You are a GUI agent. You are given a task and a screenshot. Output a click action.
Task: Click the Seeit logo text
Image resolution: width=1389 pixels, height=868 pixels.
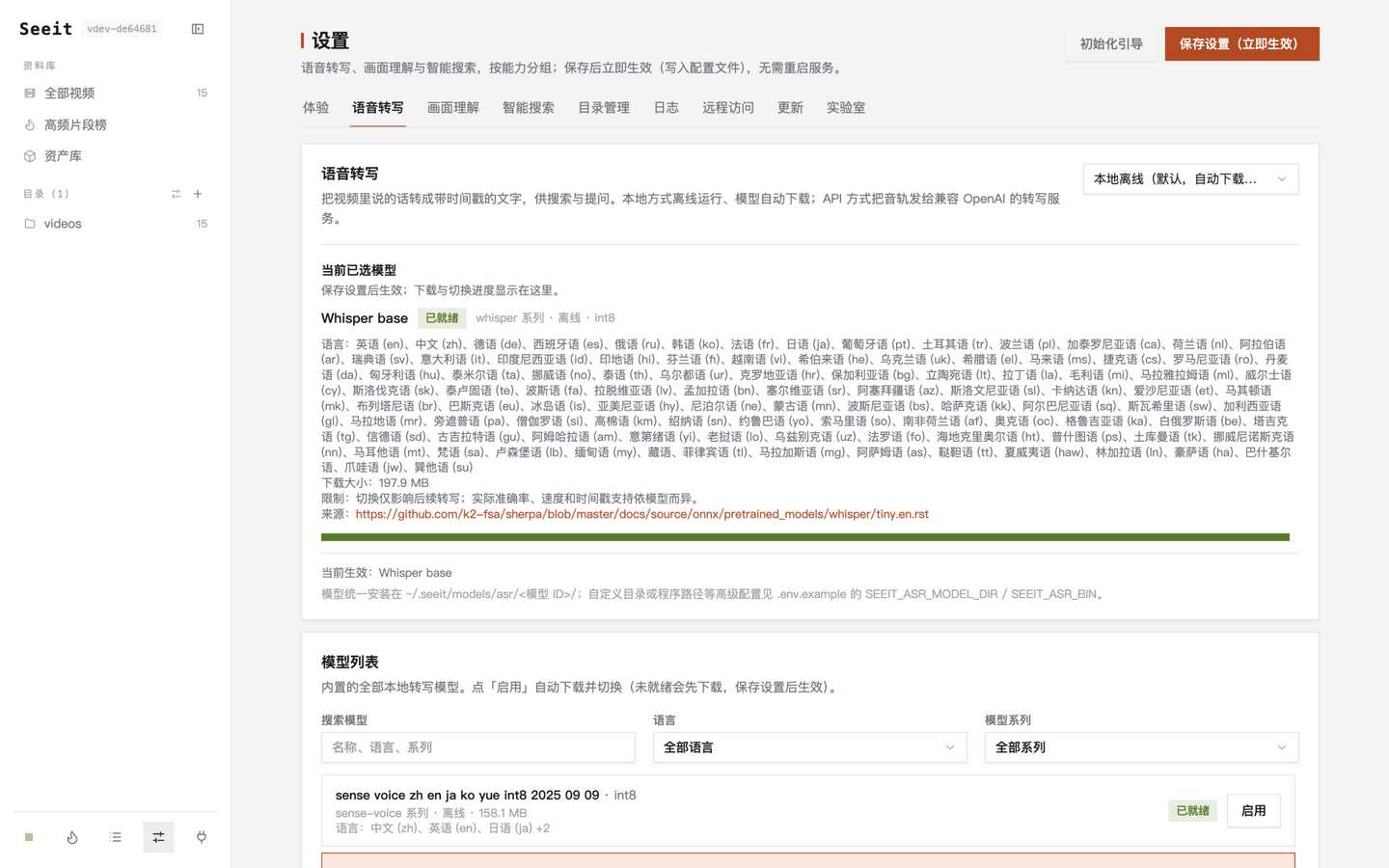pos(45,29)
